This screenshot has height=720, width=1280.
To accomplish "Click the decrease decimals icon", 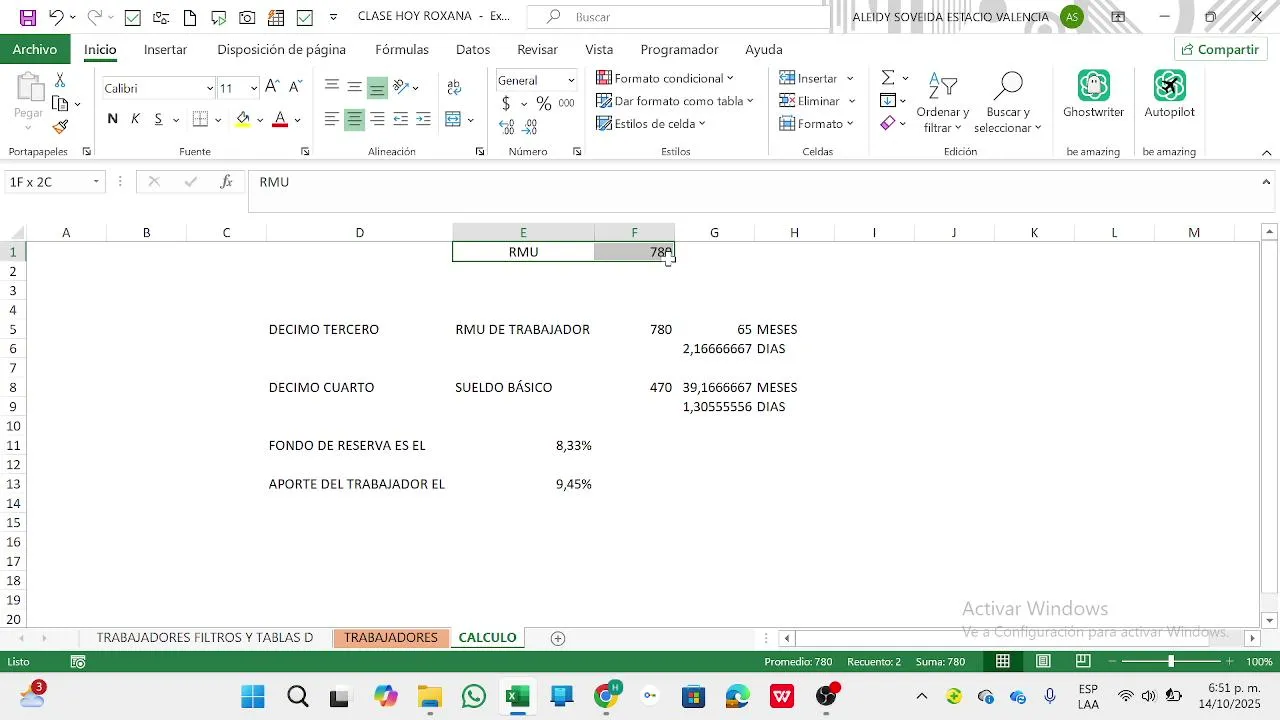I will pos(530,127).
